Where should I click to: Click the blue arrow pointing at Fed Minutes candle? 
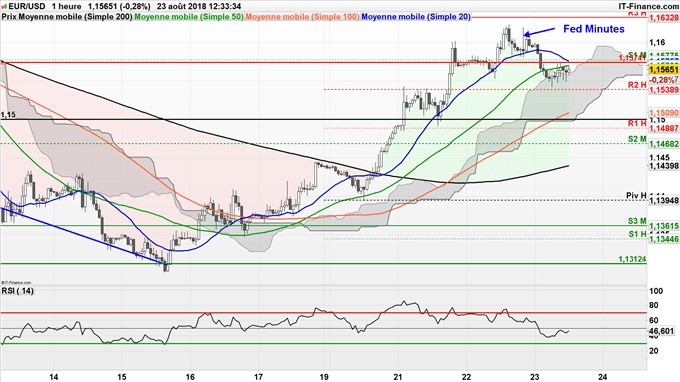tap(539, 32)
